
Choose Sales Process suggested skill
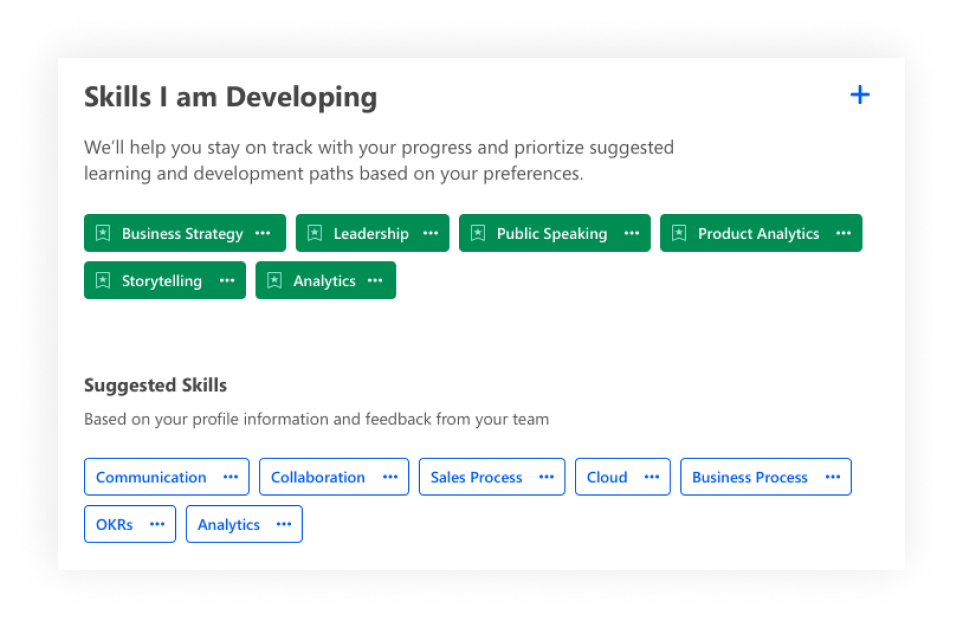[476, 477]
